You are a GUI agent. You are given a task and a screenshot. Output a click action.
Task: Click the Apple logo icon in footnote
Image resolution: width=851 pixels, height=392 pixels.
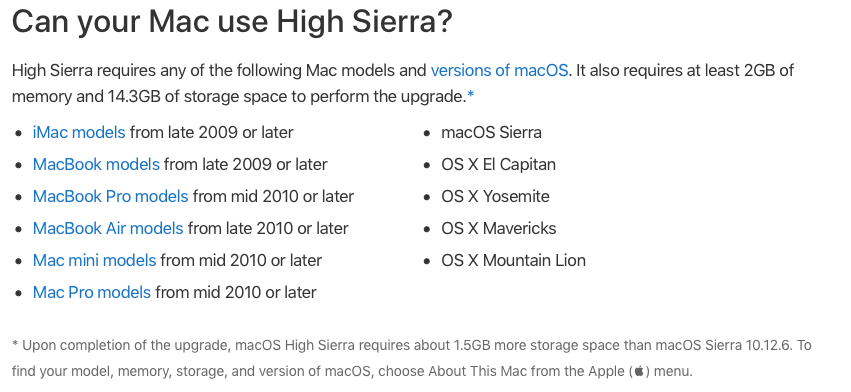(x=639, y=372)
